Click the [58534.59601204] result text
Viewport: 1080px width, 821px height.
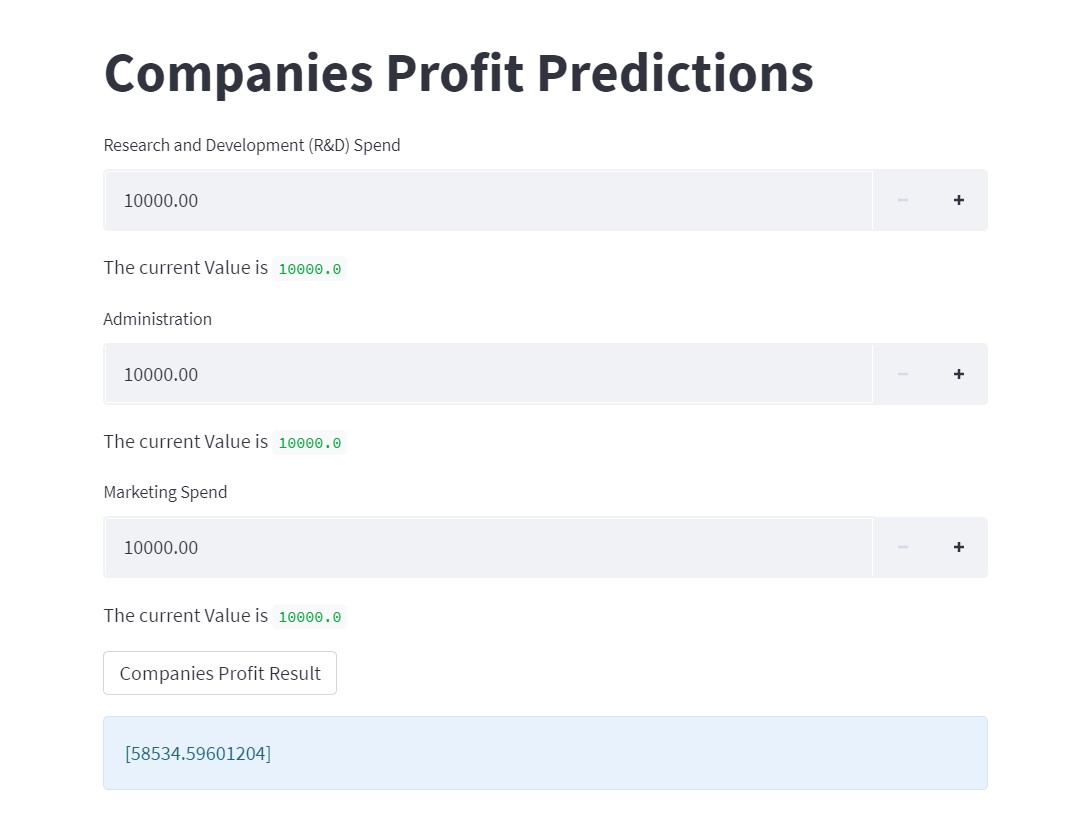(x=197, y=752)
